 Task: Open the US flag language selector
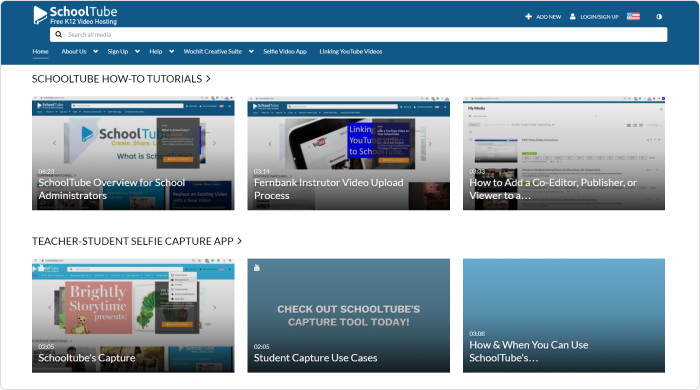(x=633, y=17)
